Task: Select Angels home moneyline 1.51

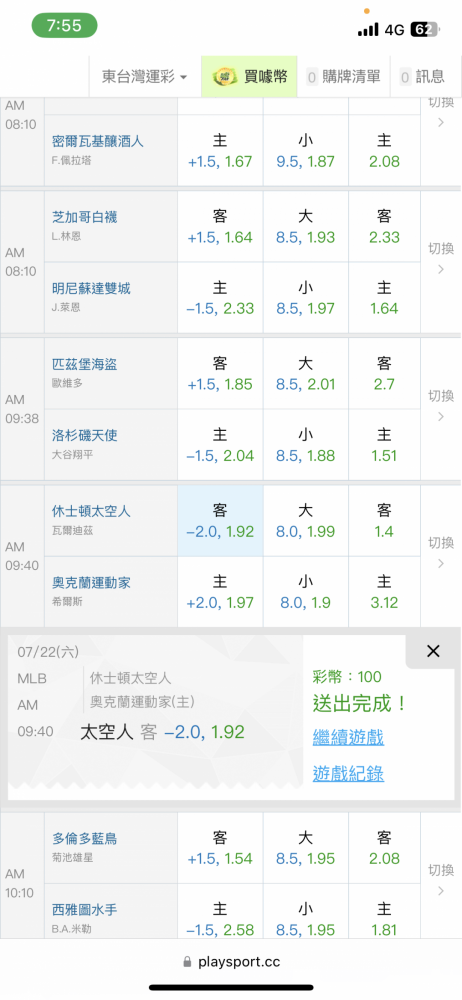Action: click(384, 445)
